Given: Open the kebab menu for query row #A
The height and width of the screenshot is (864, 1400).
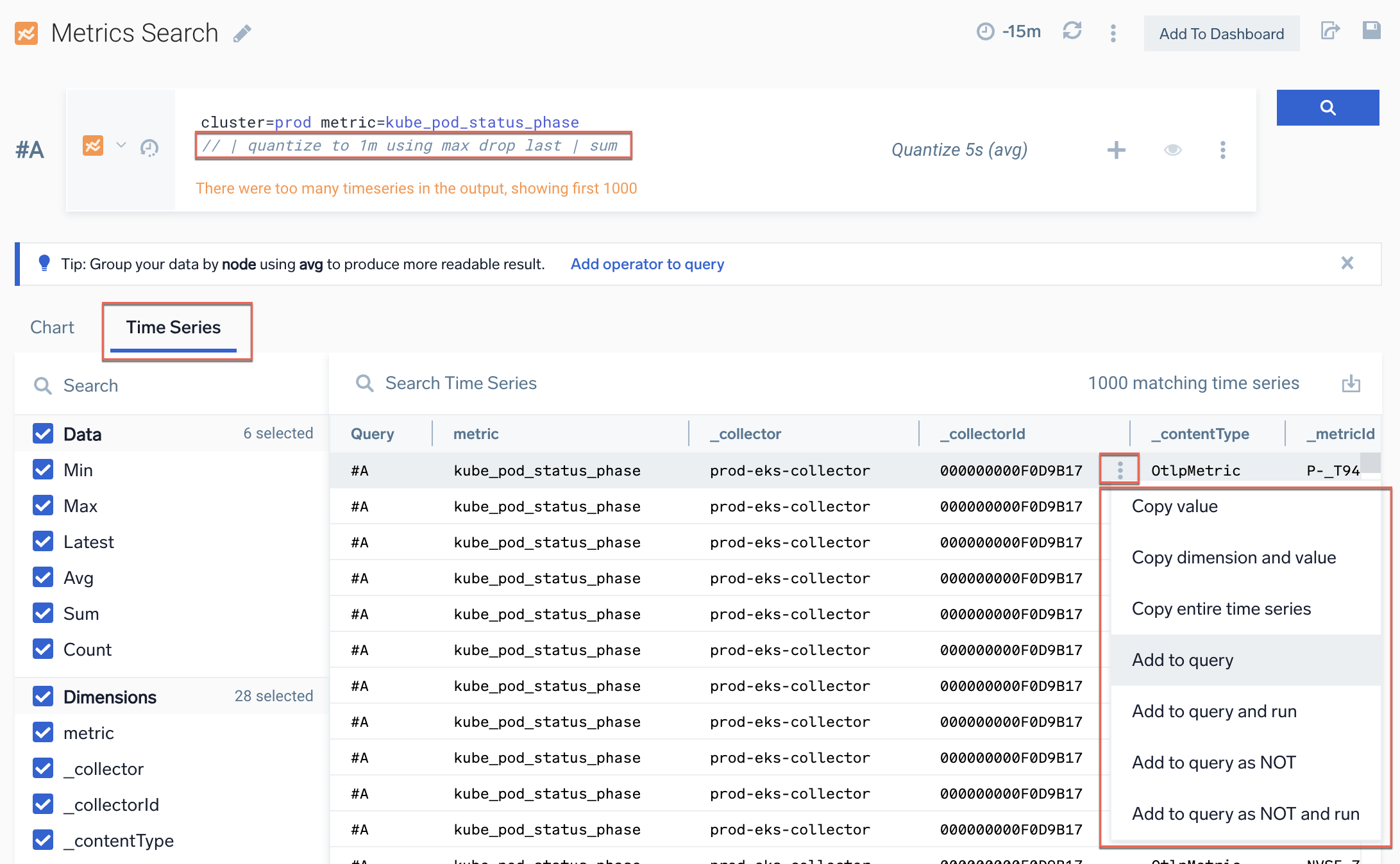Looking at the screenshot, I should [x=1222, y=149].
